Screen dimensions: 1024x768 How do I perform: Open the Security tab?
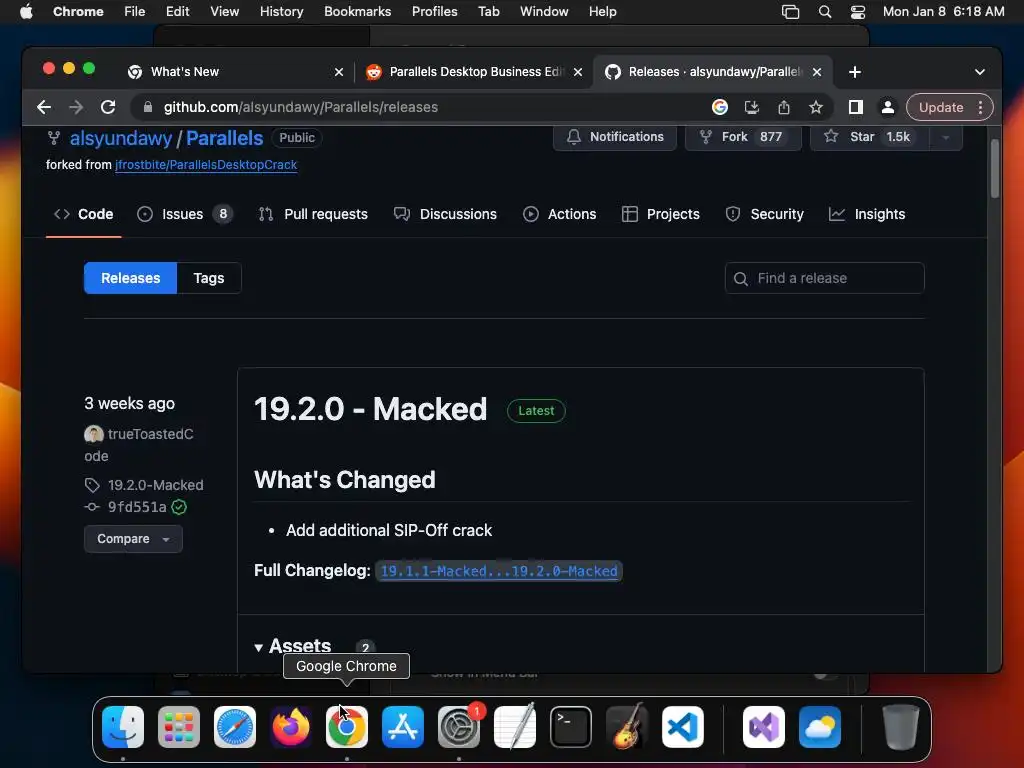(764, 214)
